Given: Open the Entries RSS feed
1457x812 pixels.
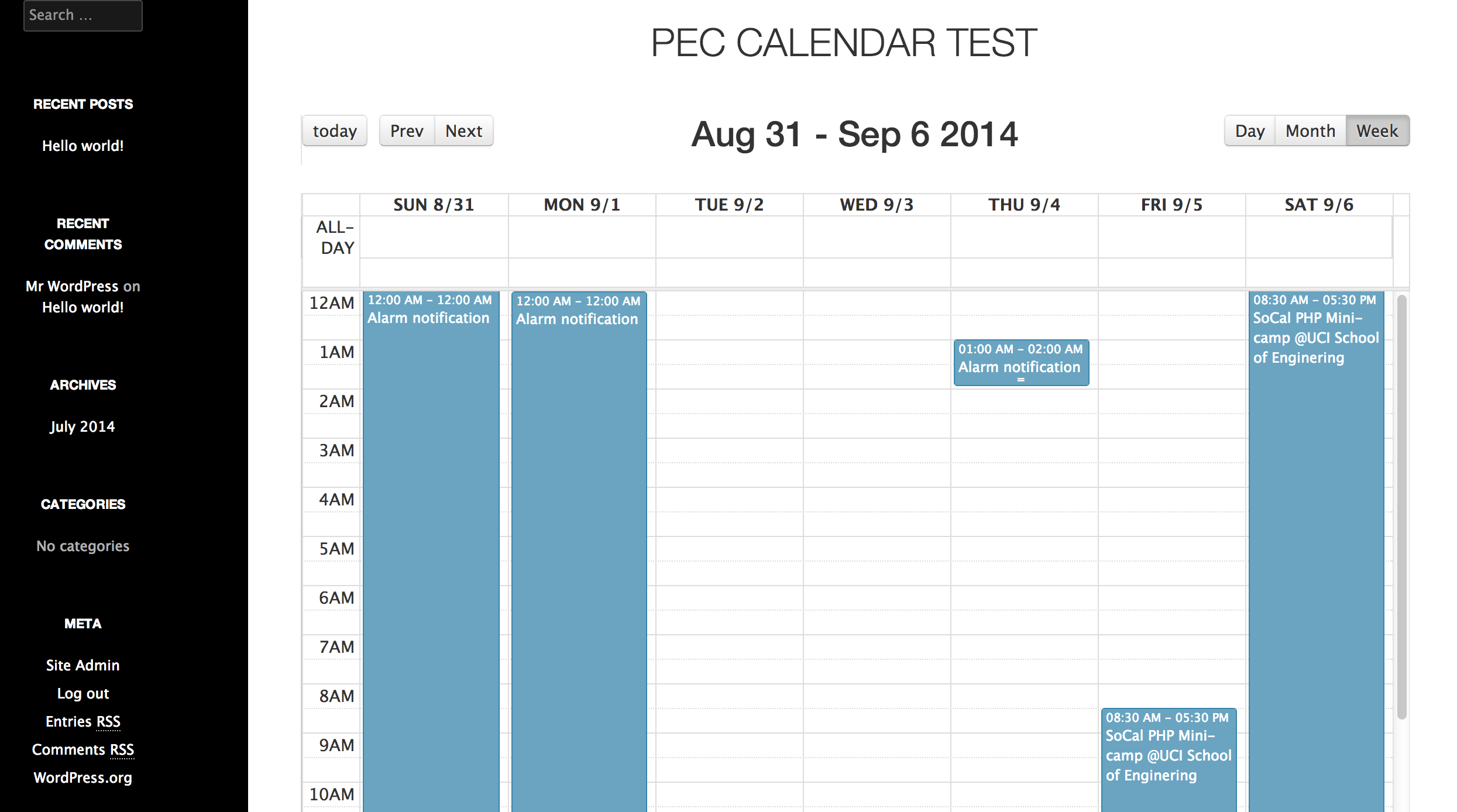Looking at the screenshot, I should [x=83, y=721].
